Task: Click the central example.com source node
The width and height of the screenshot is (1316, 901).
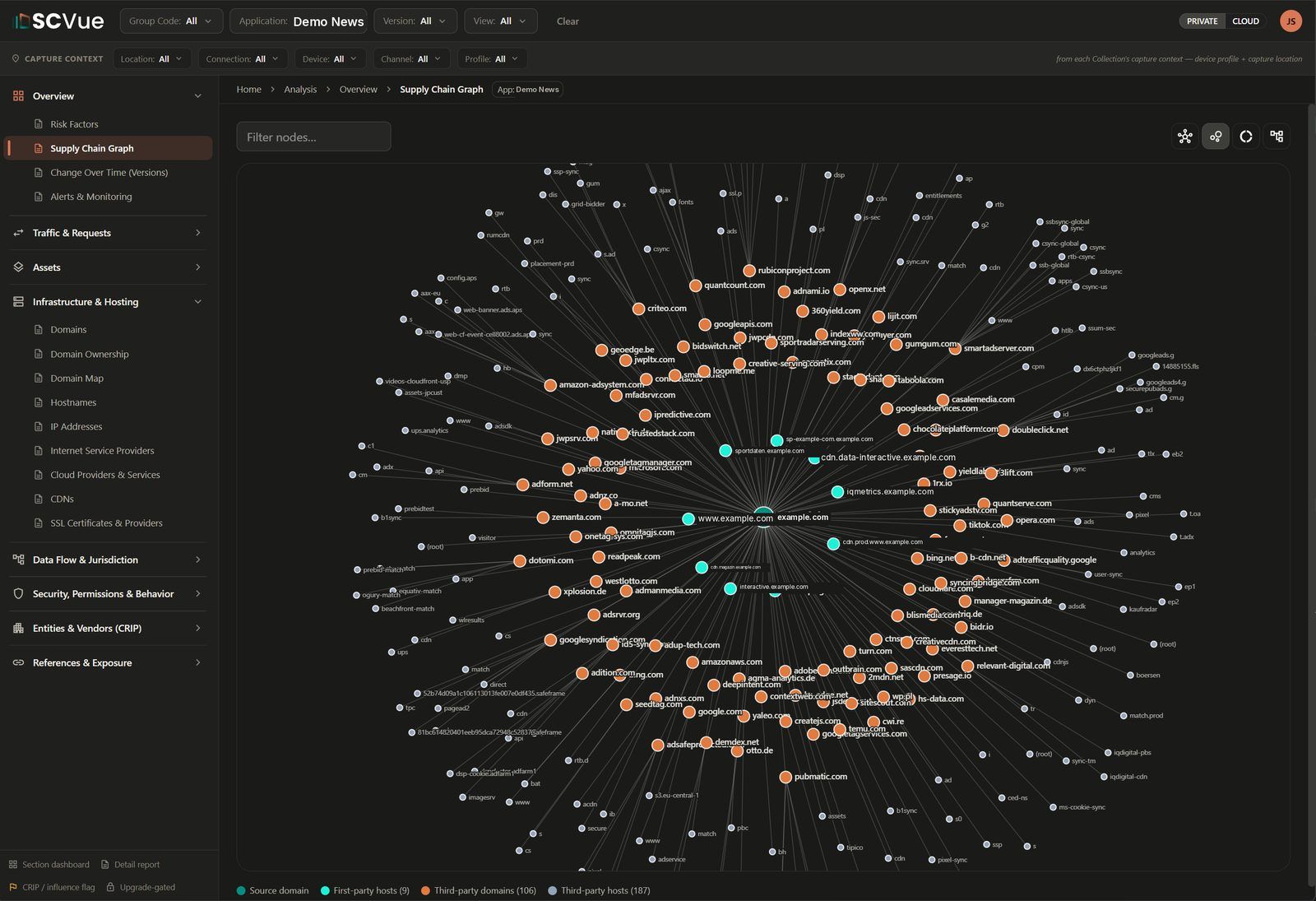Action: tap(763, 517)
